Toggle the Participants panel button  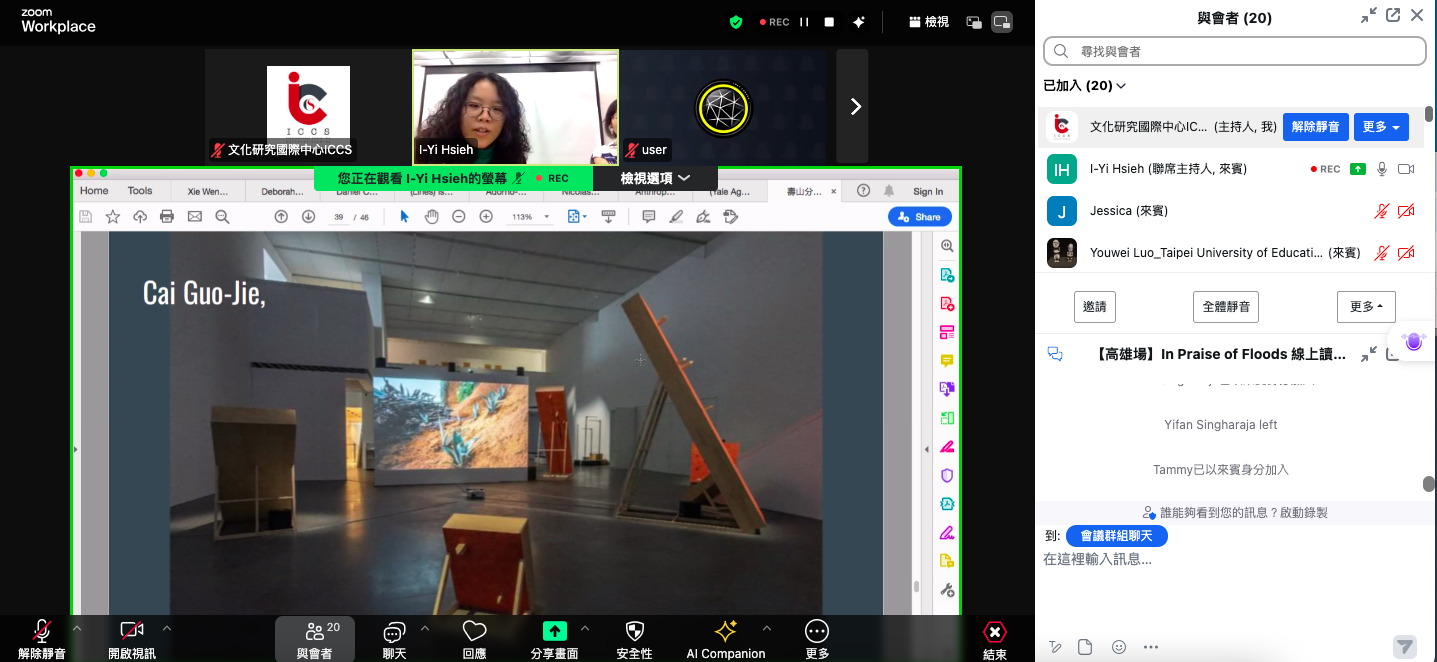(x=314, y=631)
